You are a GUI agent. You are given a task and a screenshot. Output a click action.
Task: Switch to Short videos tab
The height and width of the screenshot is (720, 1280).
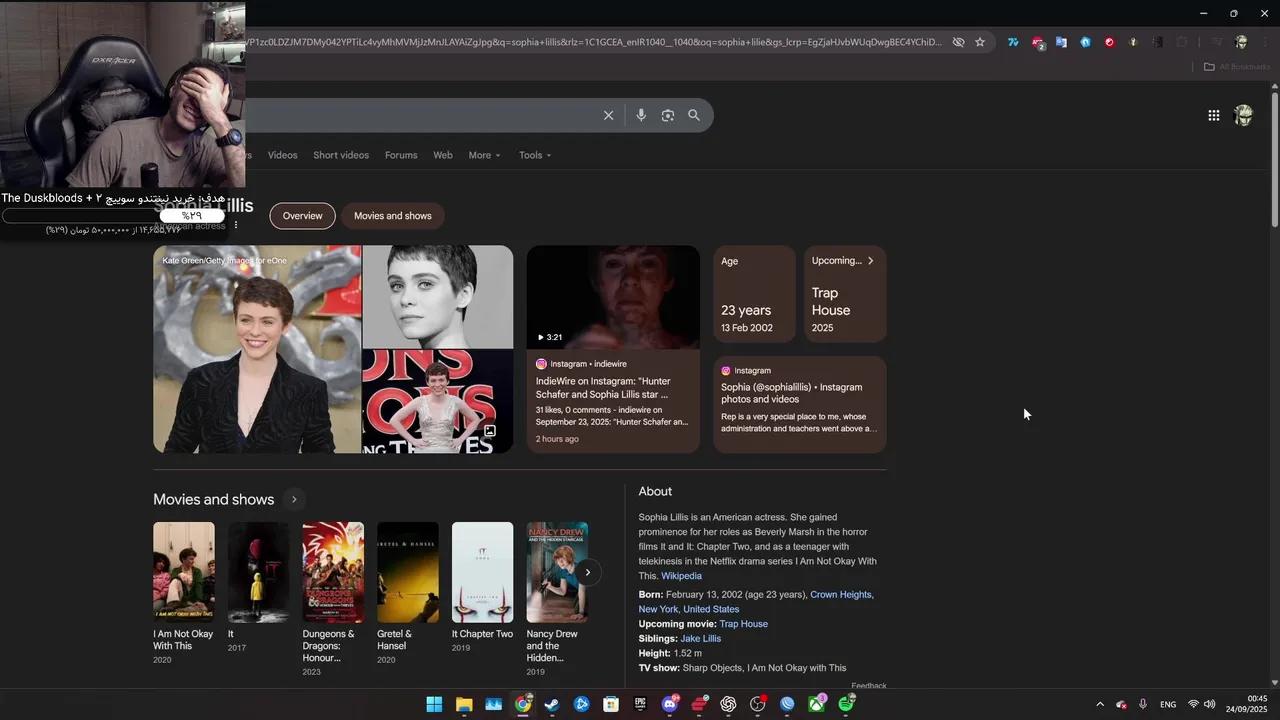pyautogui.click(x=341, y=155)
